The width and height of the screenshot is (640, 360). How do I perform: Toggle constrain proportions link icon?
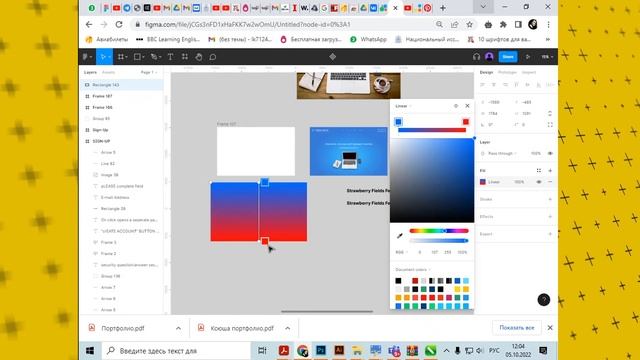coord(550,113)
